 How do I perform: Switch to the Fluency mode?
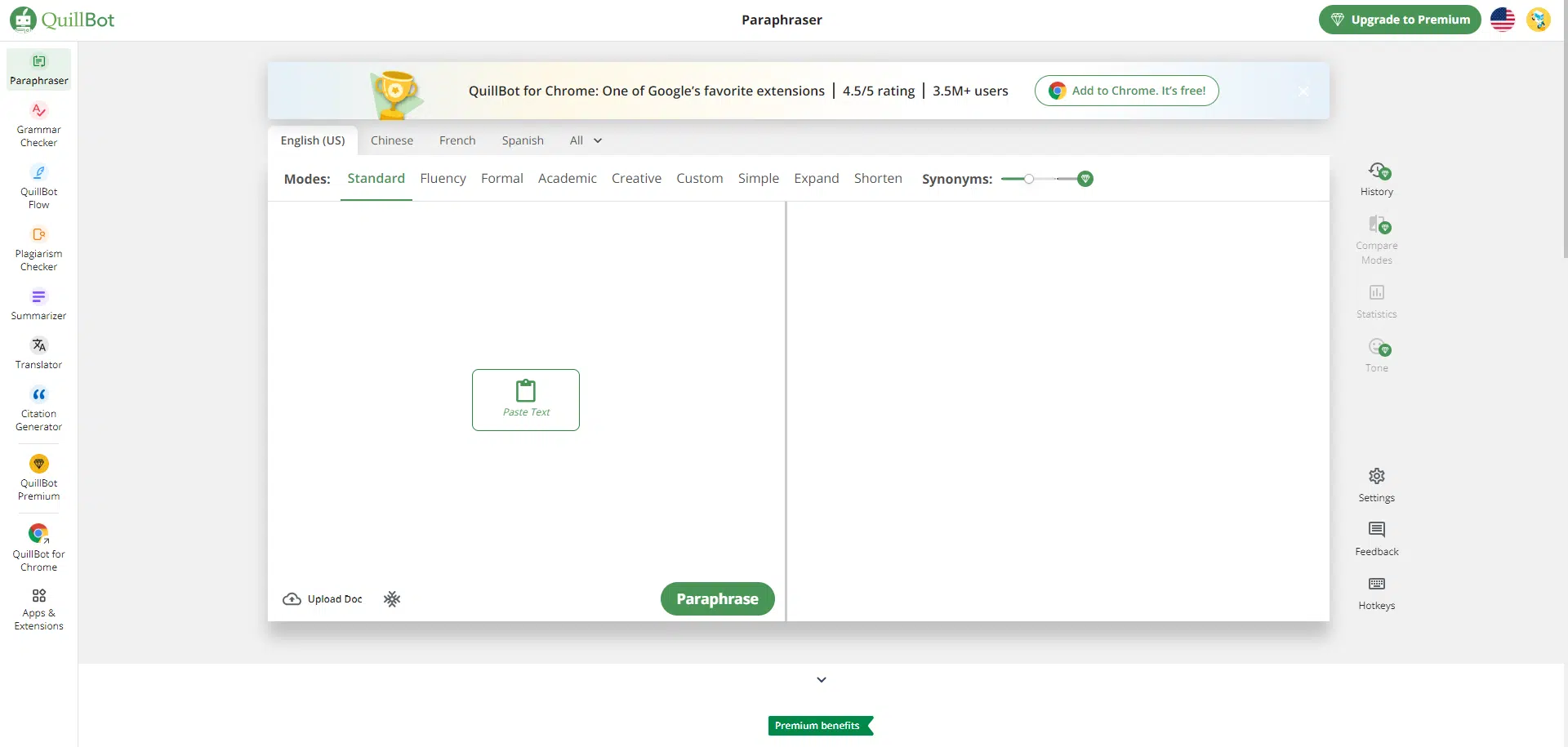pos(443,178)
